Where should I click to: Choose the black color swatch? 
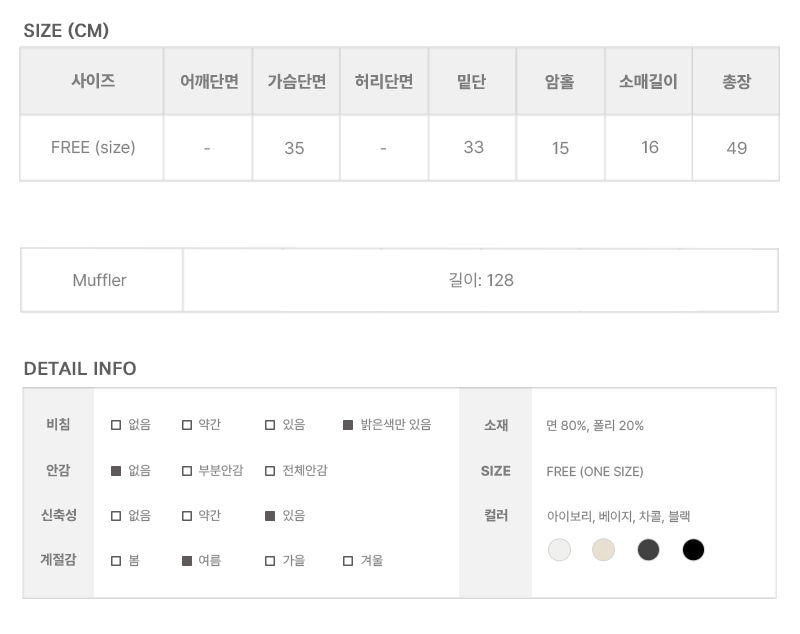693,549
